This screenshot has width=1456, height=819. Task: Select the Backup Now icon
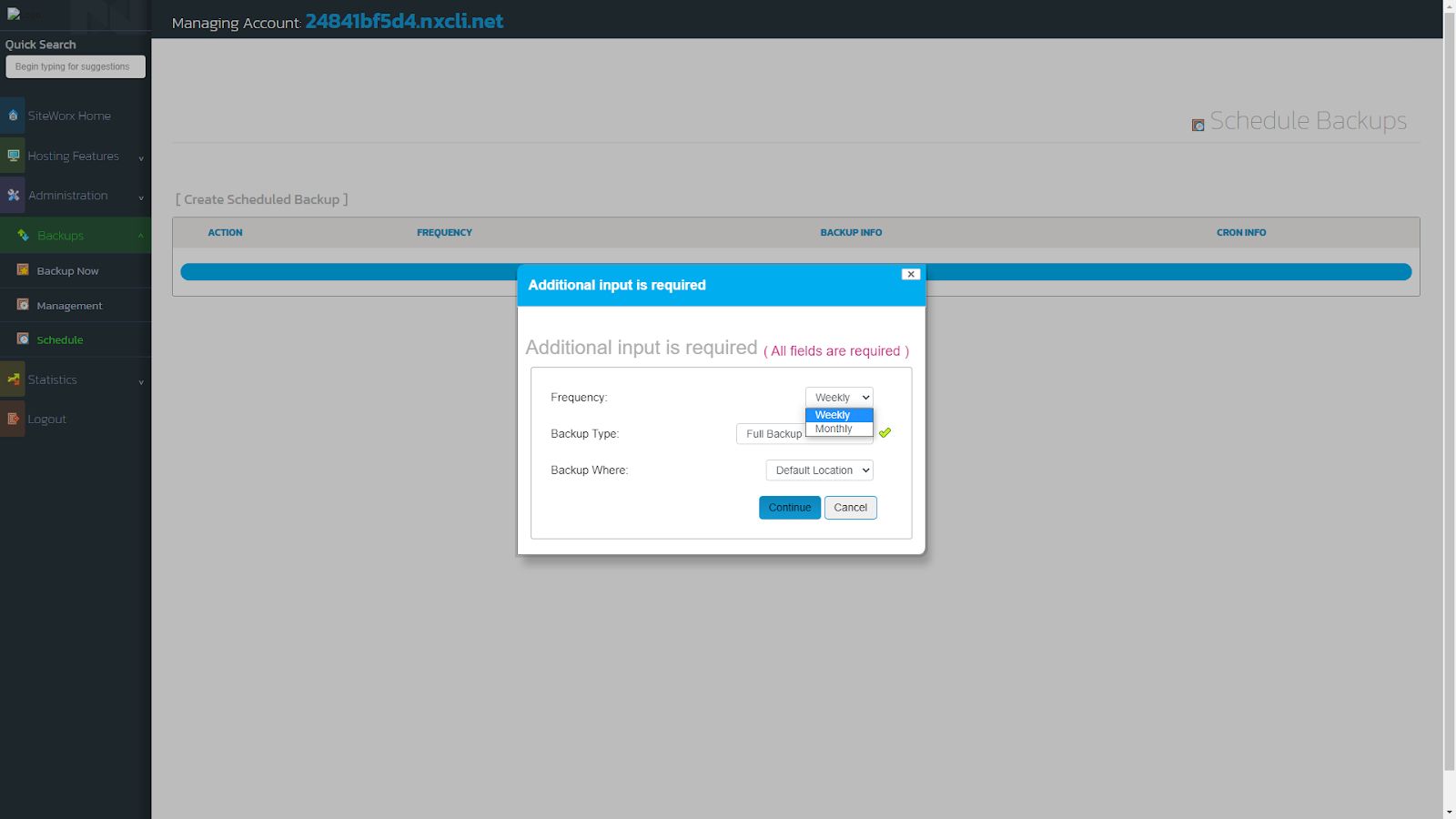[x=23, y=270]
